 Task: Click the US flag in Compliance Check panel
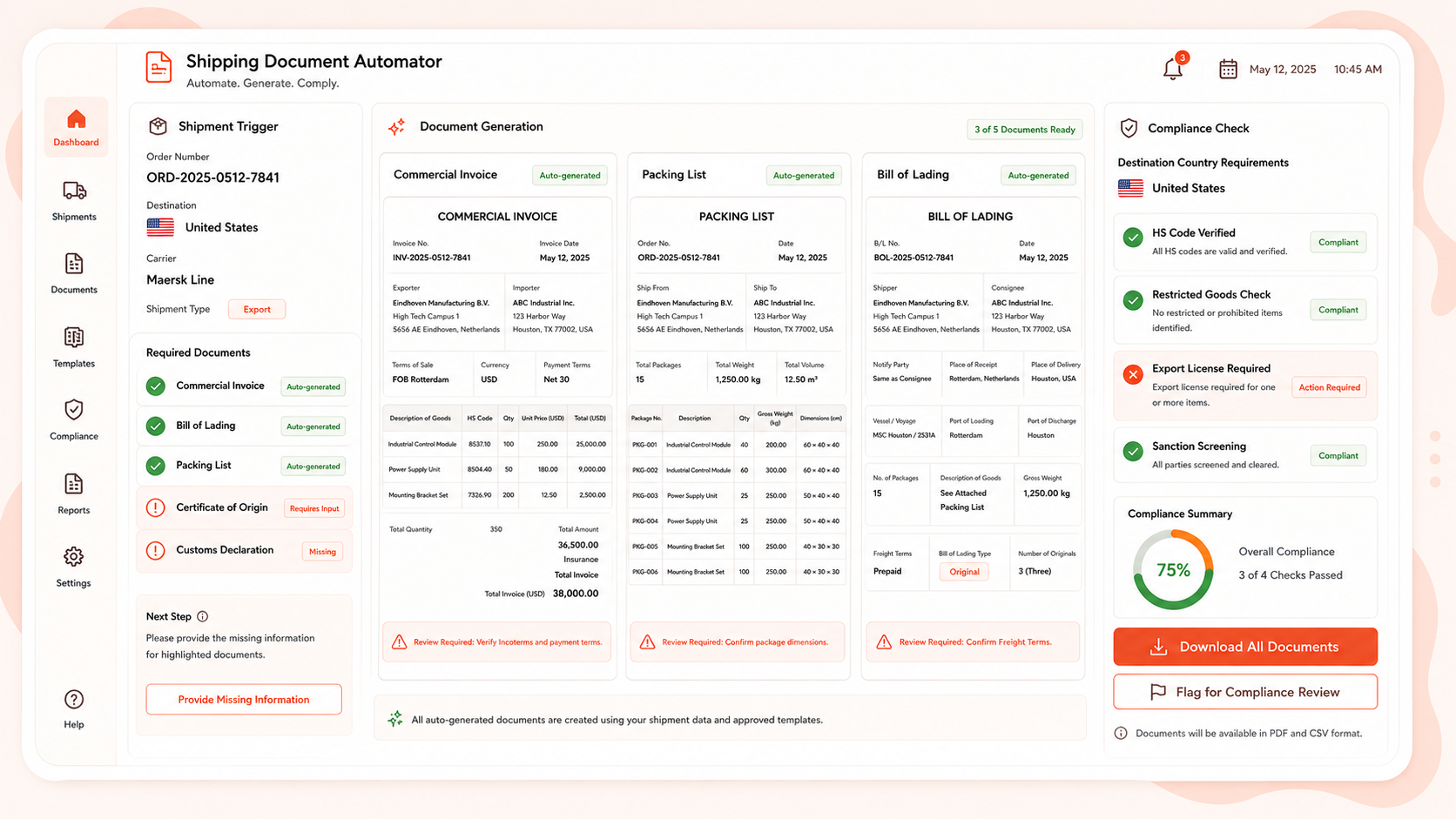pos(1130,188)
